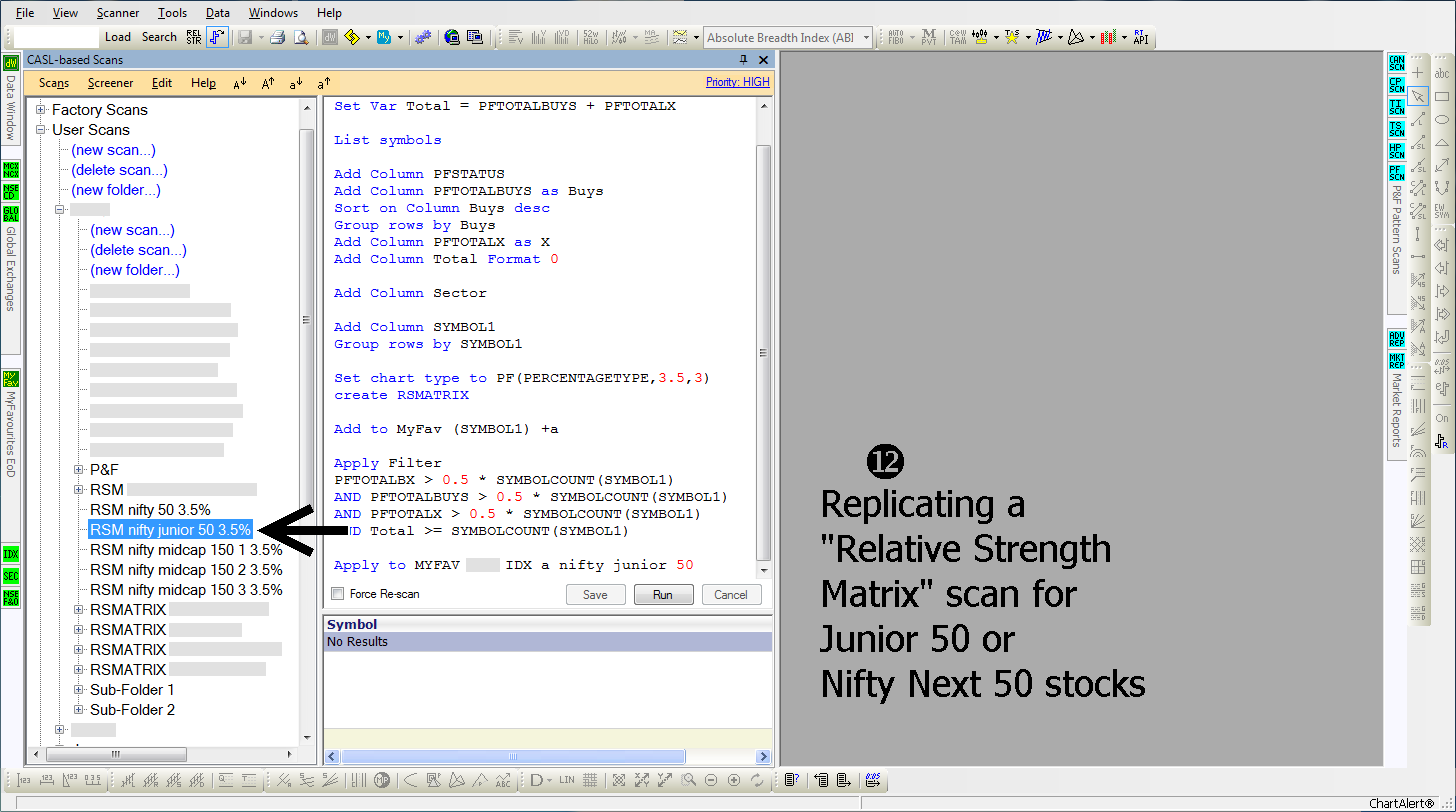Open the Tools menu
1456x812 pixels.
tap(172, 13)
